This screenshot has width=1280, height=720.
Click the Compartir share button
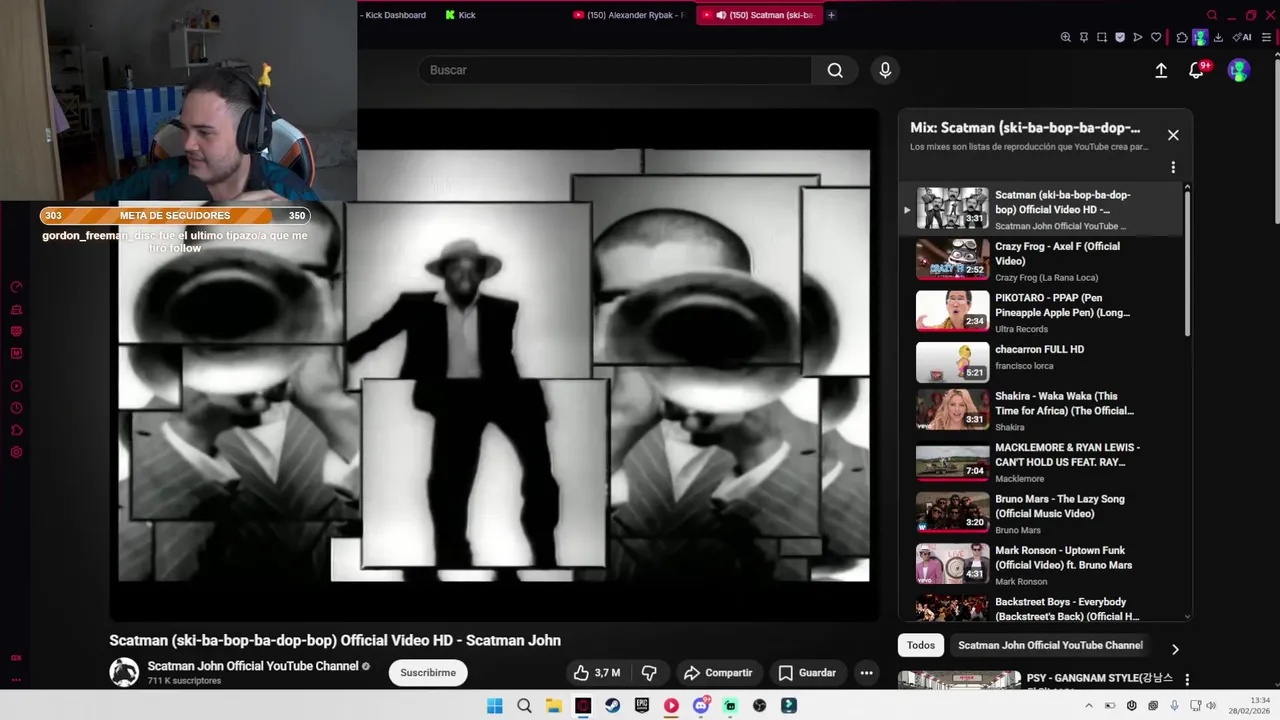pyautogui.click(x=718, y=673)
